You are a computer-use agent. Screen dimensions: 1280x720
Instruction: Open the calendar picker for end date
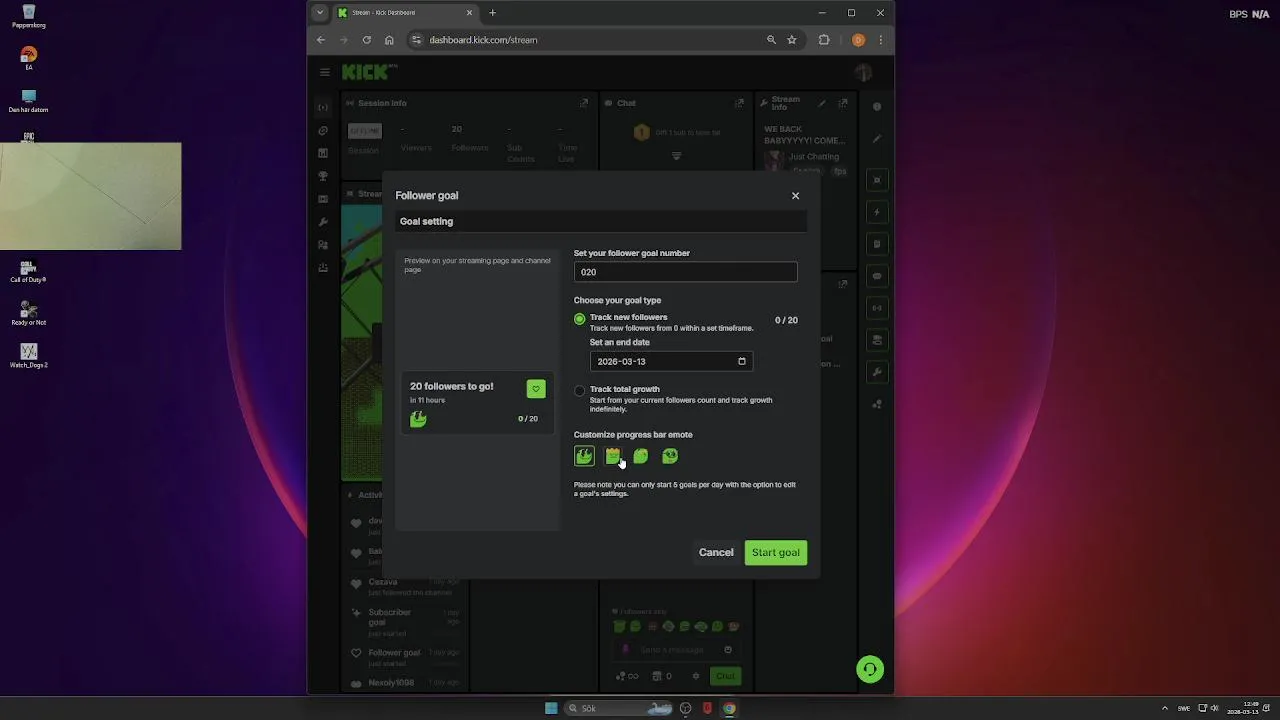pyautogui.click(x=742, y=361)
